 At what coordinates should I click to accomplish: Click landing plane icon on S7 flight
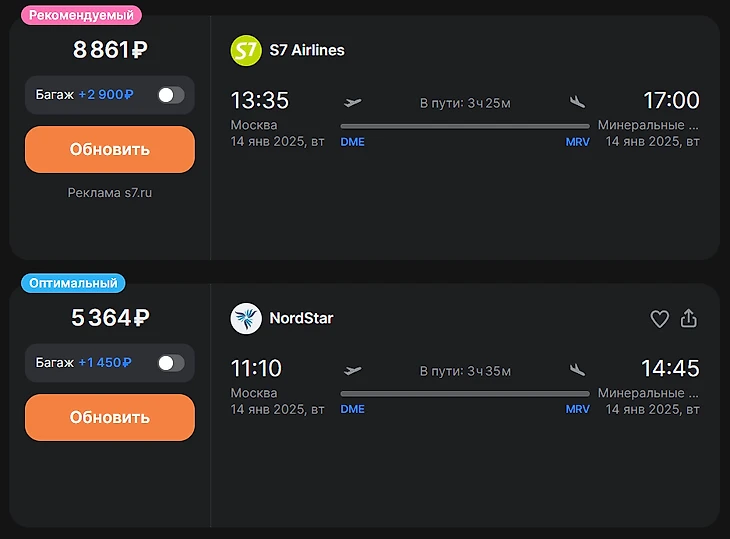[x=577, y=102]
